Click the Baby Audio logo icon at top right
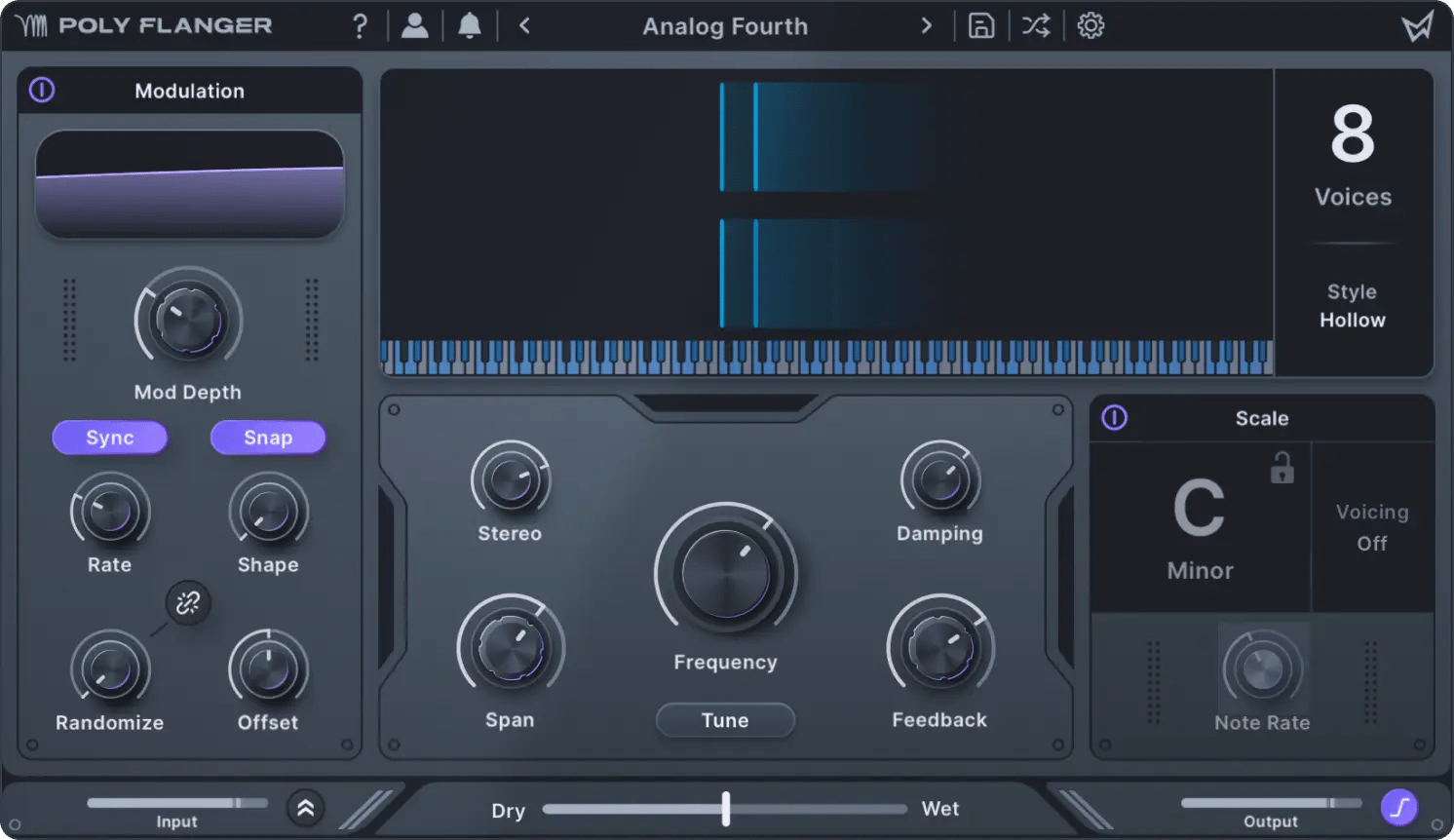 coord(1418,25)
